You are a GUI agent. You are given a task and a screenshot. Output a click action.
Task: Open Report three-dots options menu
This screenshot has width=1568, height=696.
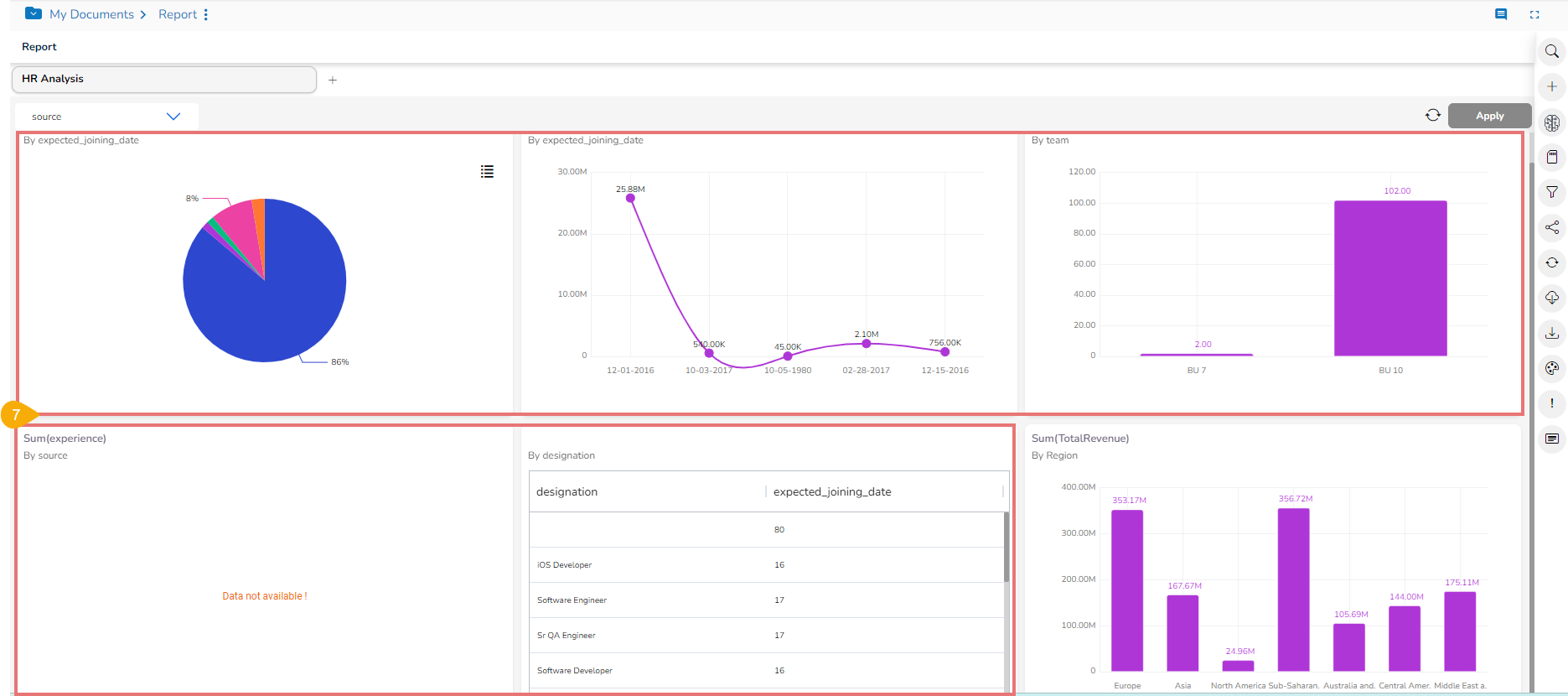pos(205,14)
